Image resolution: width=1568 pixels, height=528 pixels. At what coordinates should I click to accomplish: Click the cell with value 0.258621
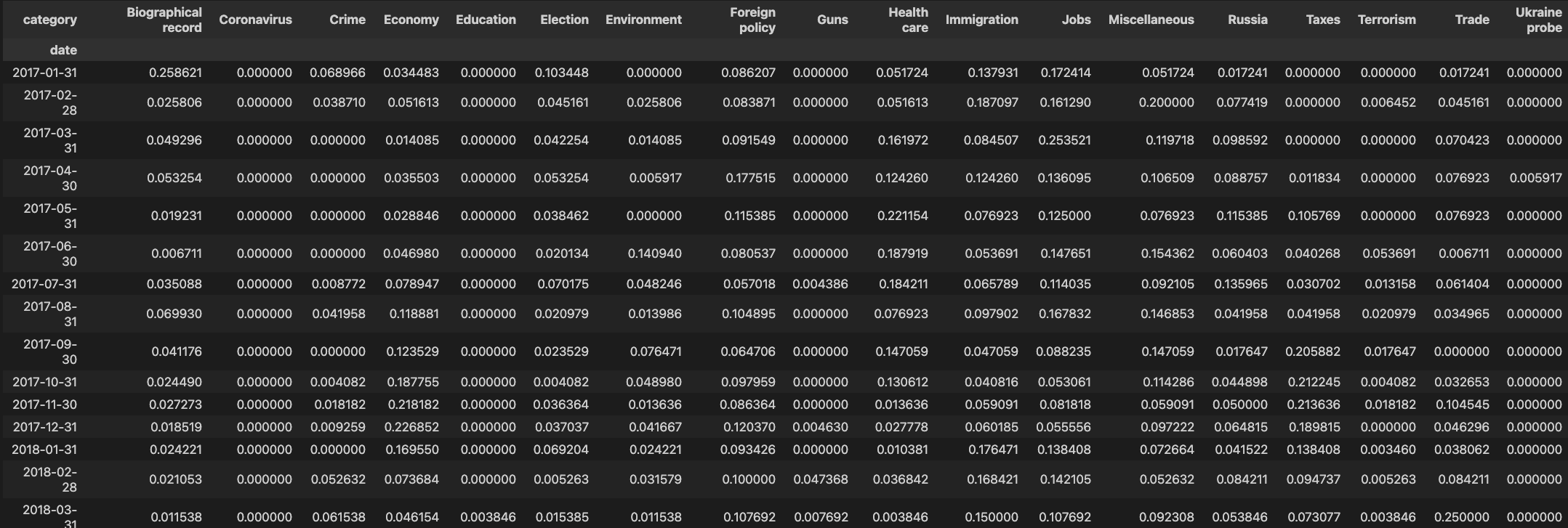point(175,73)
